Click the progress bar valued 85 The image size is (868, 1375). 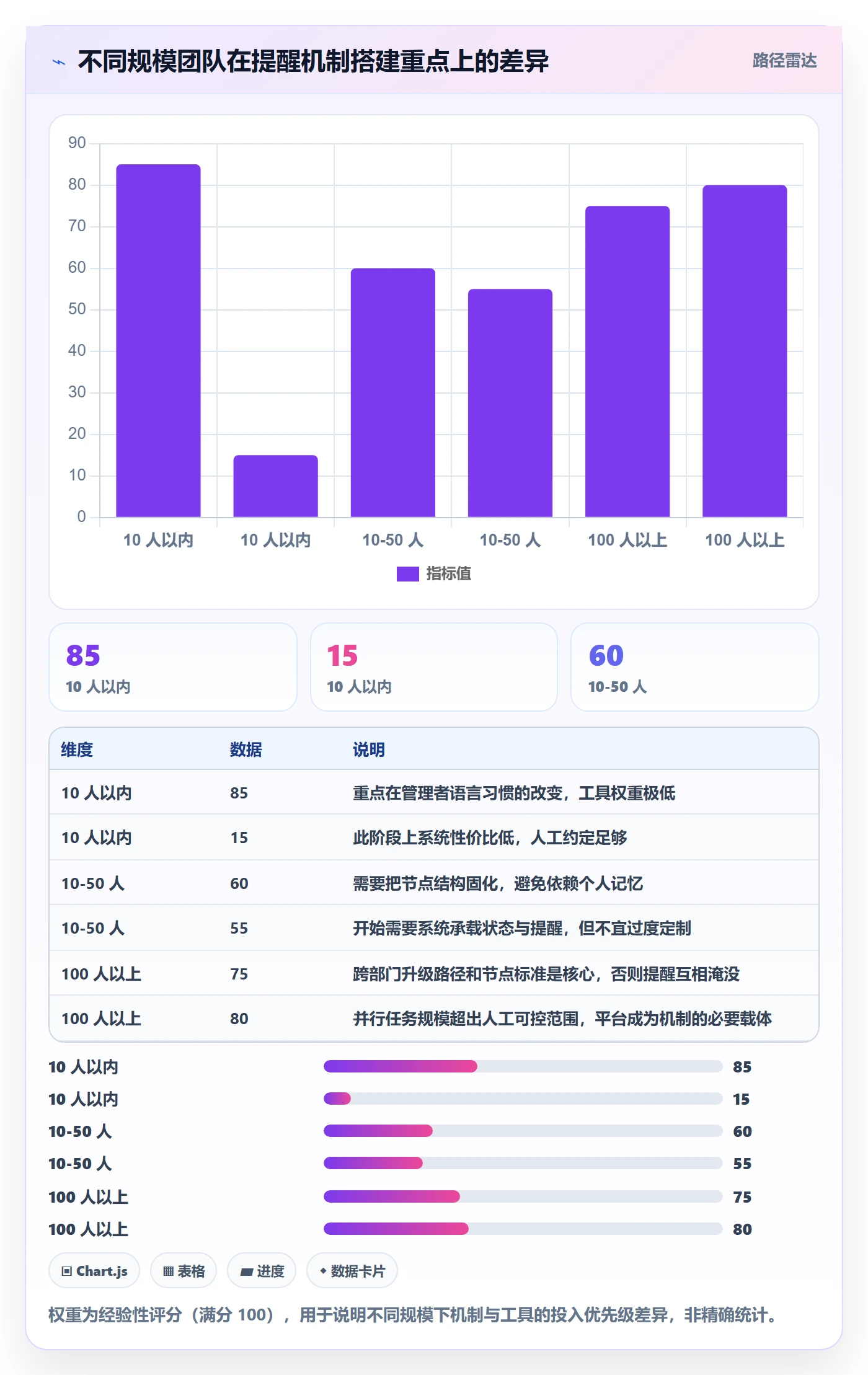pos(523,1066)
